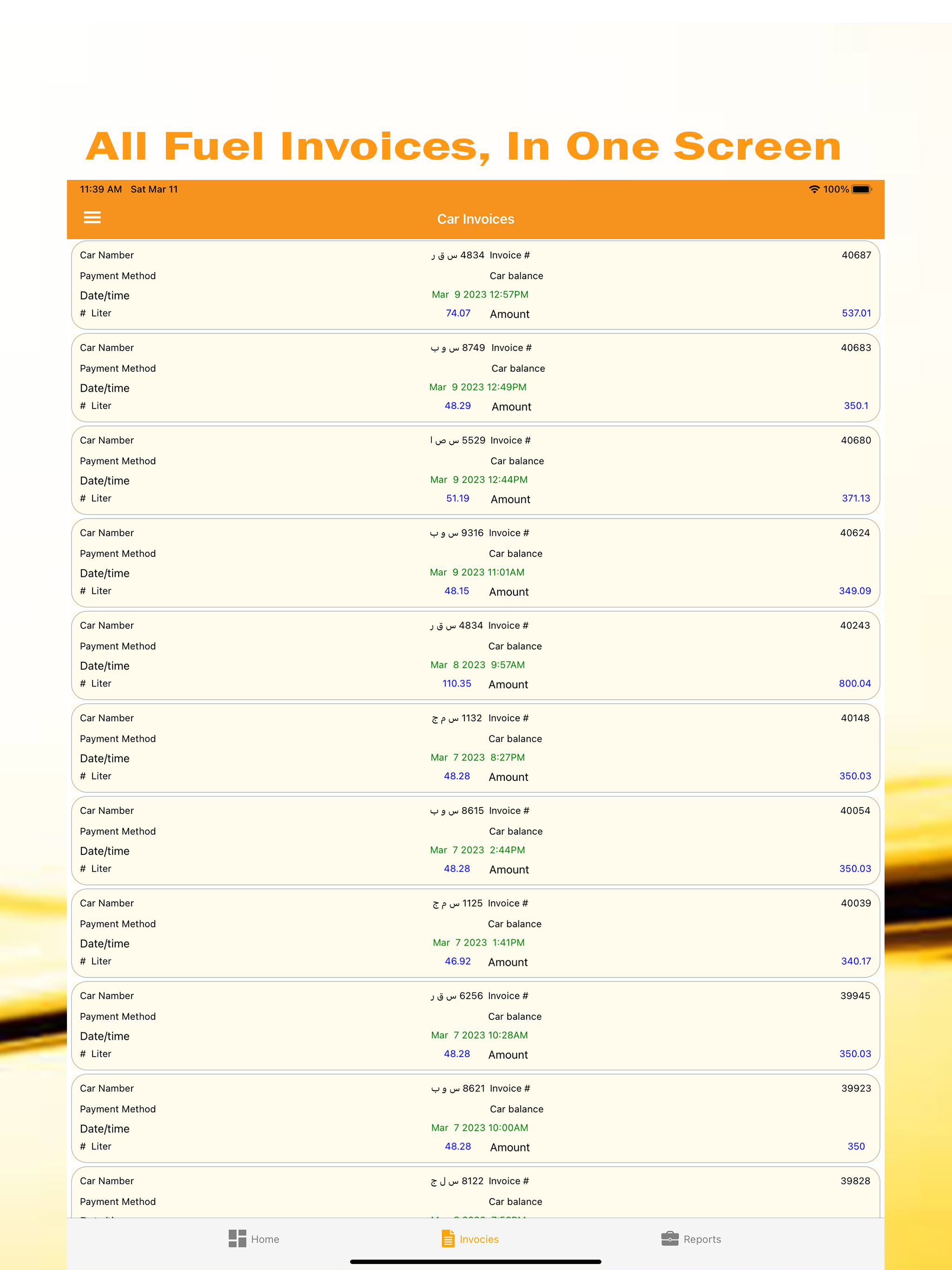Viewport: 952px width, 1270px height.
Task: Select the amount 350.1
Action: coord(855,405)
